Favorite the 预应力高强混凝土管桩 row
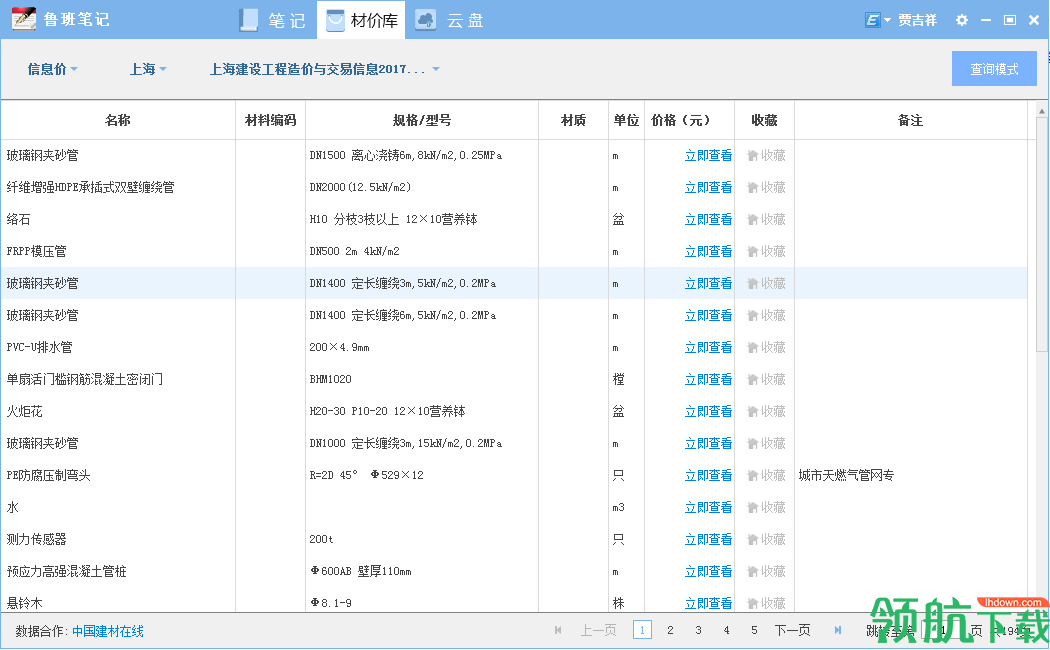The height and width of the screenshot is (650, 1050). tap(766, 572)
